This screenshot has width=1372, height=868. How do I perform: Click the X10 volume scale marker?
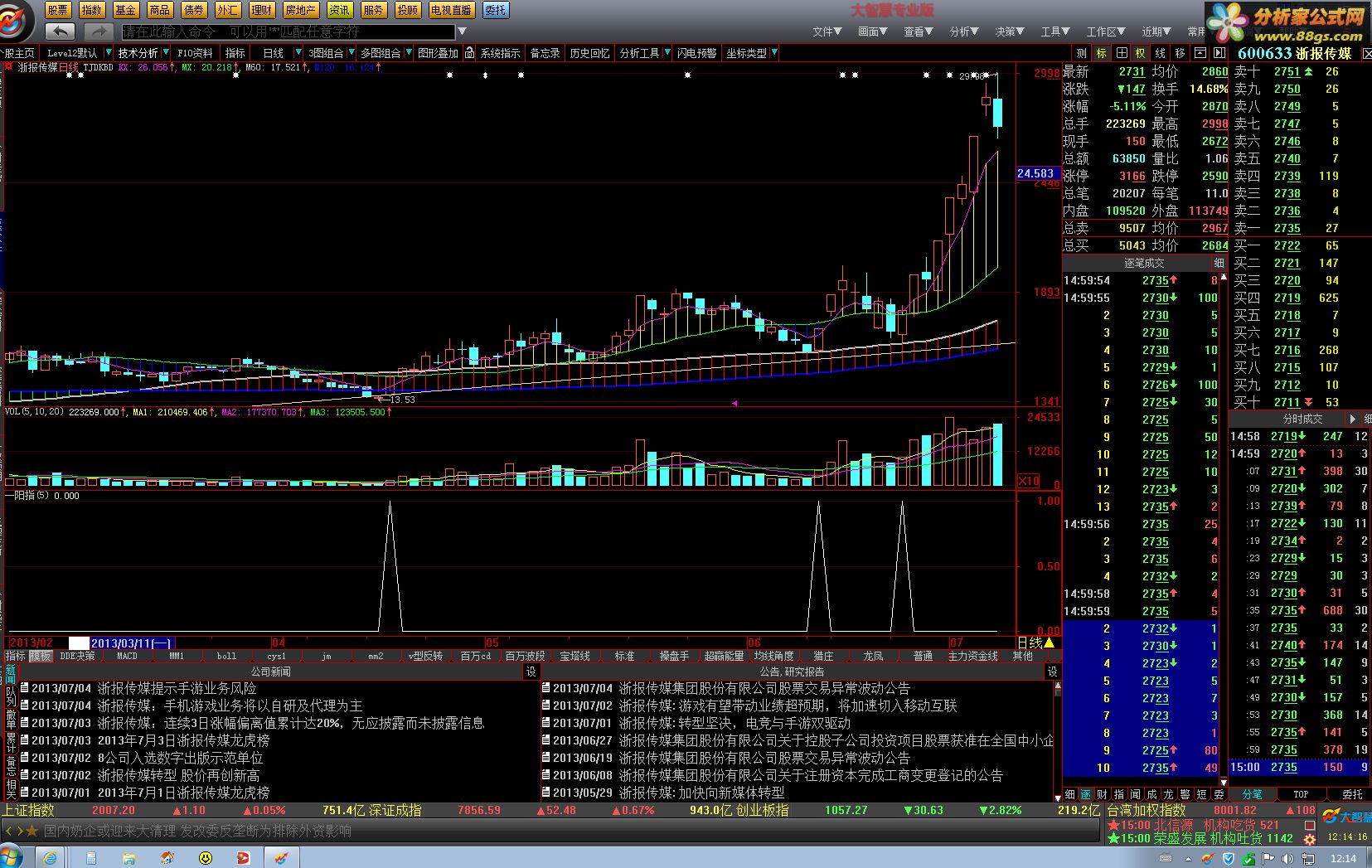1028,481
